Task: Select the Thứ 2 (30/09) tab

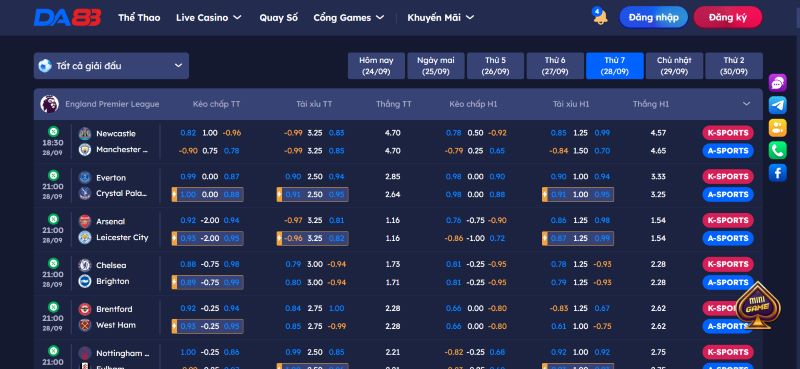Action: 734,66
